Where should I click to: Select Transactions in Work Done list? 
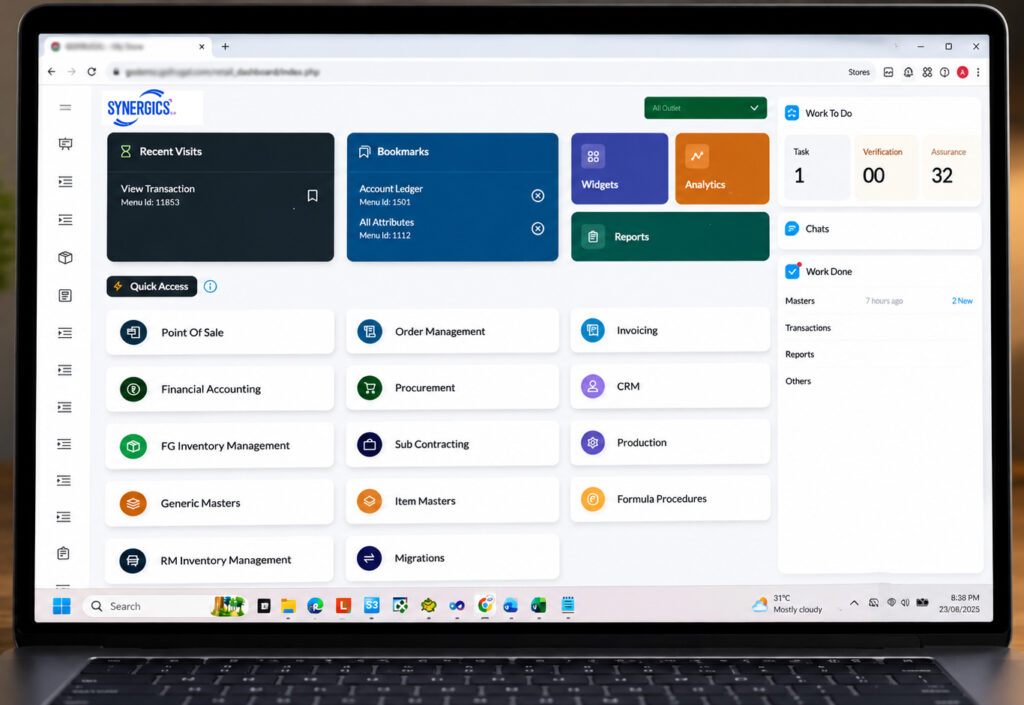click(x=808, y=328)
